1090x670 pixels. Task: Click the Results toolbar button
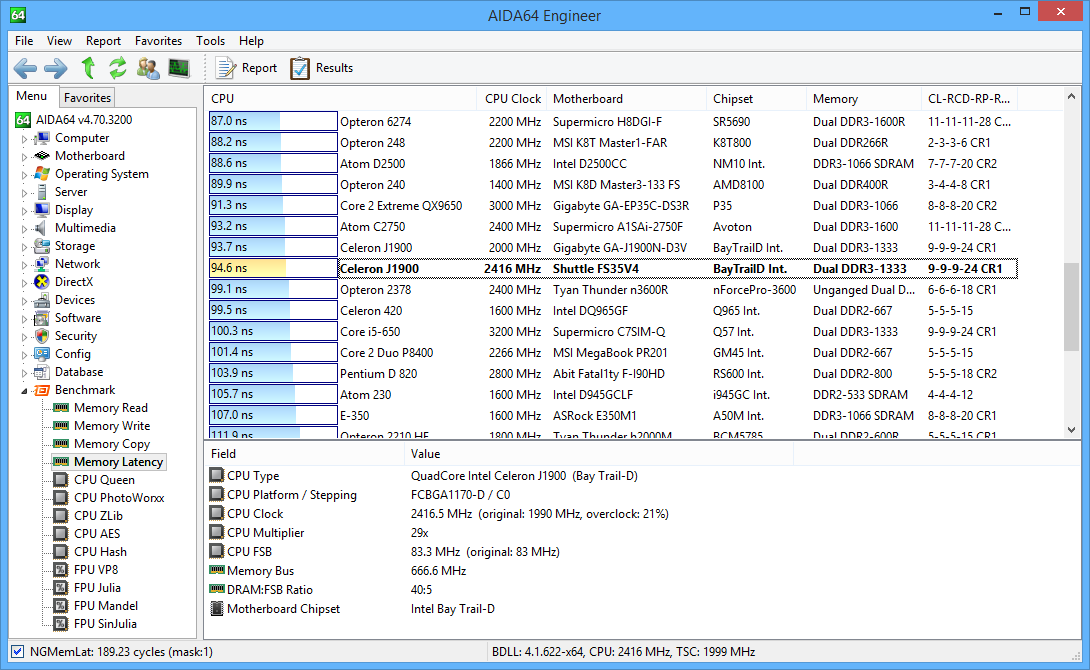(x=321, y=67)
